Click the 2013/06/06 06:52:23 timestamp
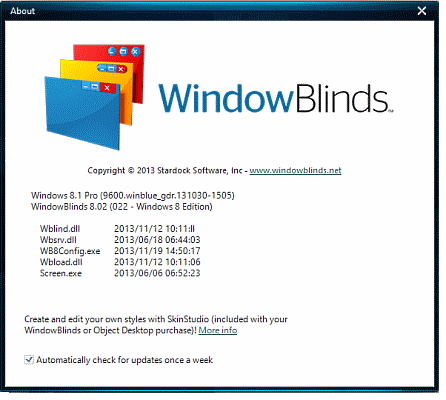Image resolution: width=446 pixels, height=400 pixels. point(157,273)
